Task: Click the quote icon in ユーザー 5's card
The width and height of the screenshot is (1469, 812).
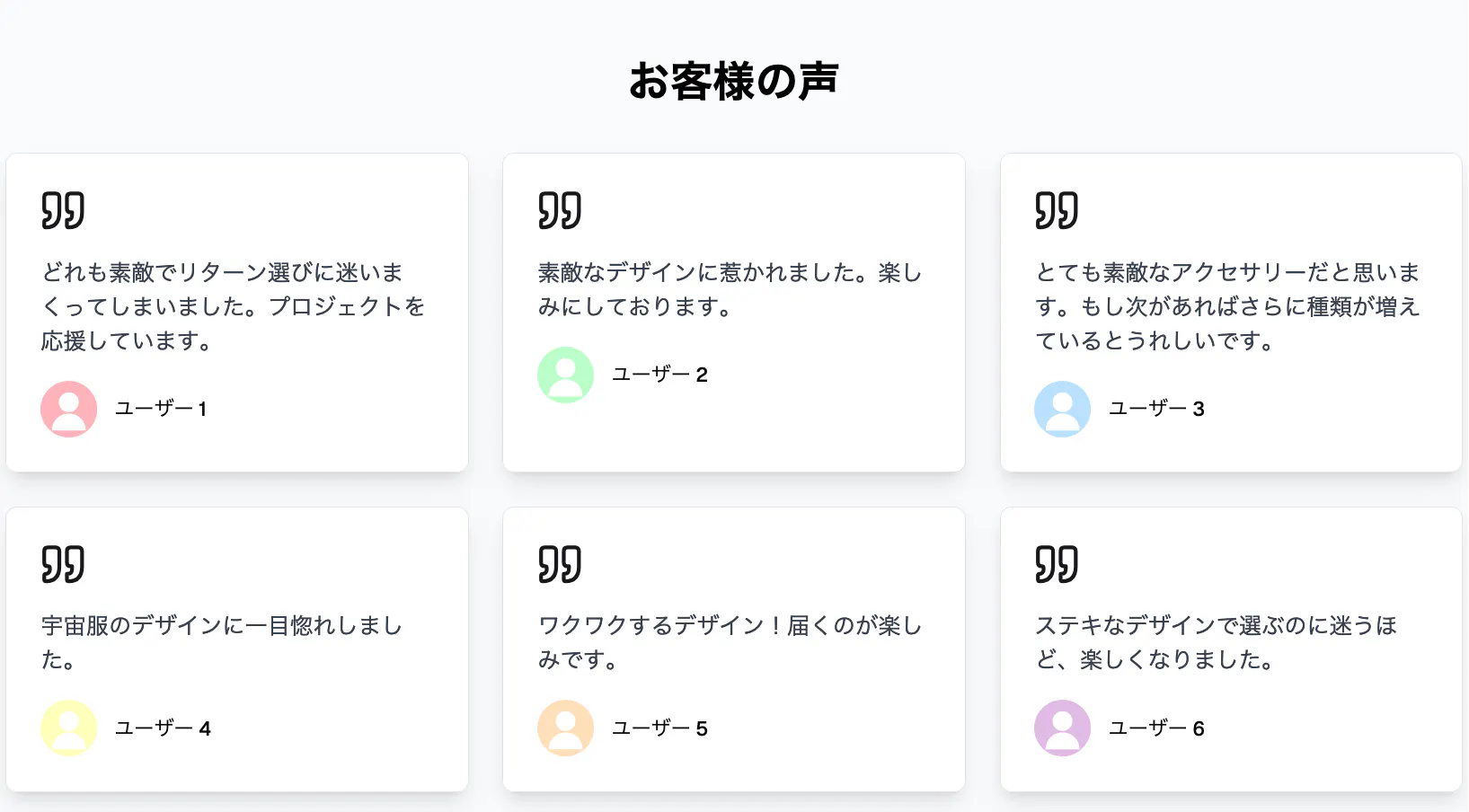Action: [x=560, y=564]
